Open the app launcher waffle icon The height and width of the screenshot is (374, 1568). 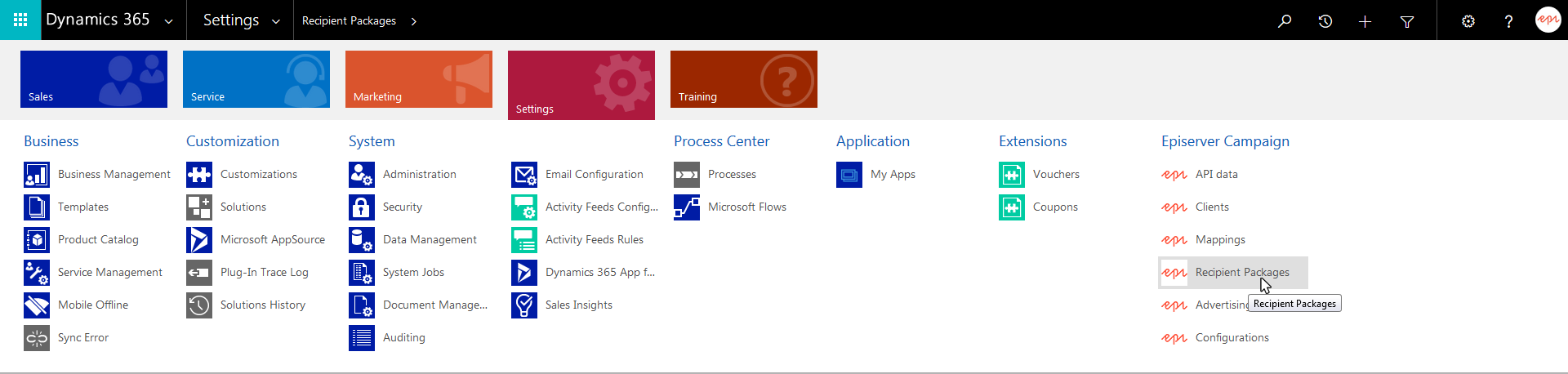click(x=20, y=20)
